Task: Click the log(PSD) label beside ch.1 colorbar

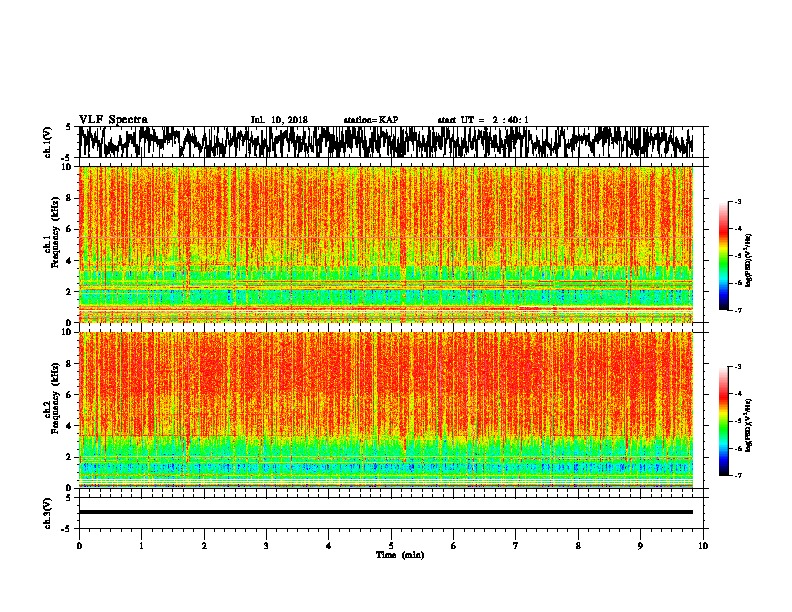Action: 749,261
